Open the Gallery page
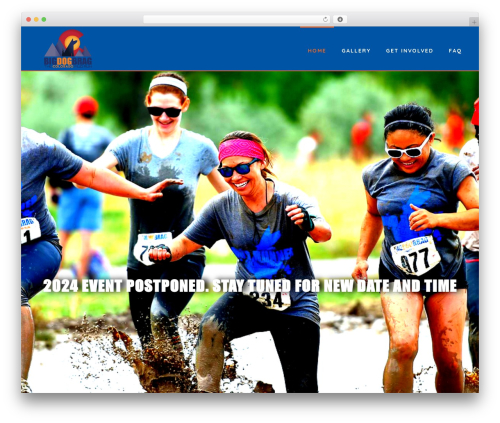This screenshot has height=423, width=500. click(356, 51)
